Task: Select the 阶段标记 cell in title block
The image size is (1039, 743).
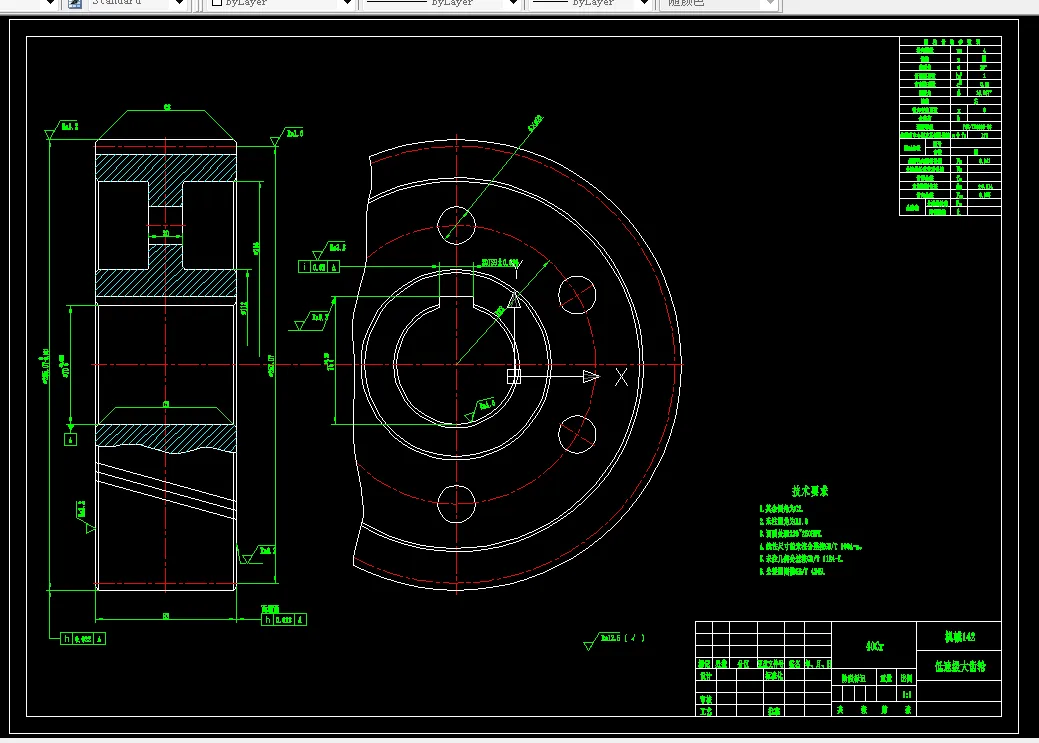Action: [854, 678]
